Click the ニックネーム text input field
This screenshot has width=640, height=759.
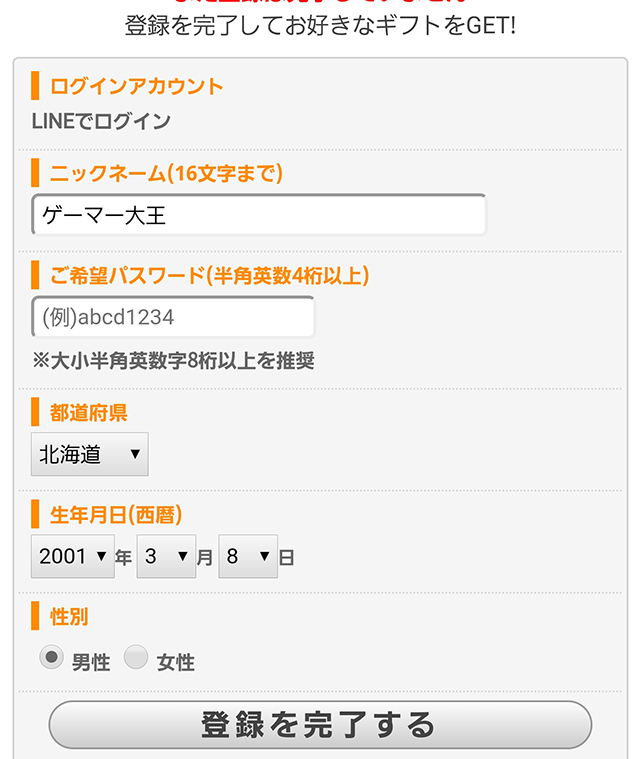point(258,215)
